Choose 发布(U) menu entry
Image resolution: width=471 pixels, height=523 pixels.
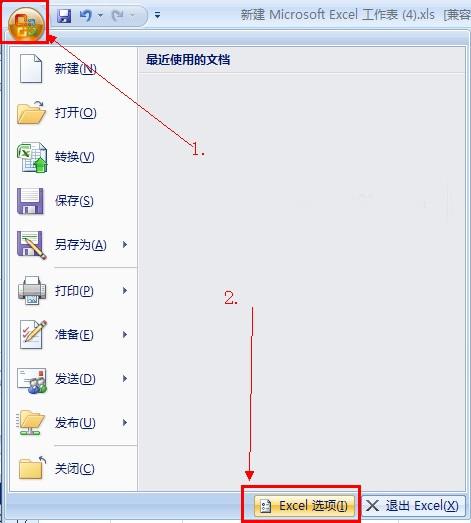click(x=73, y=423)
